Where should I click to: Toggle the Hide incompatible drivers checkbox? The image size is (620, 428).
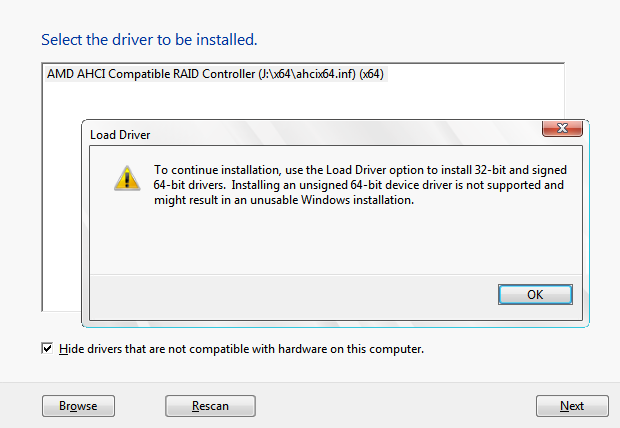47,349
